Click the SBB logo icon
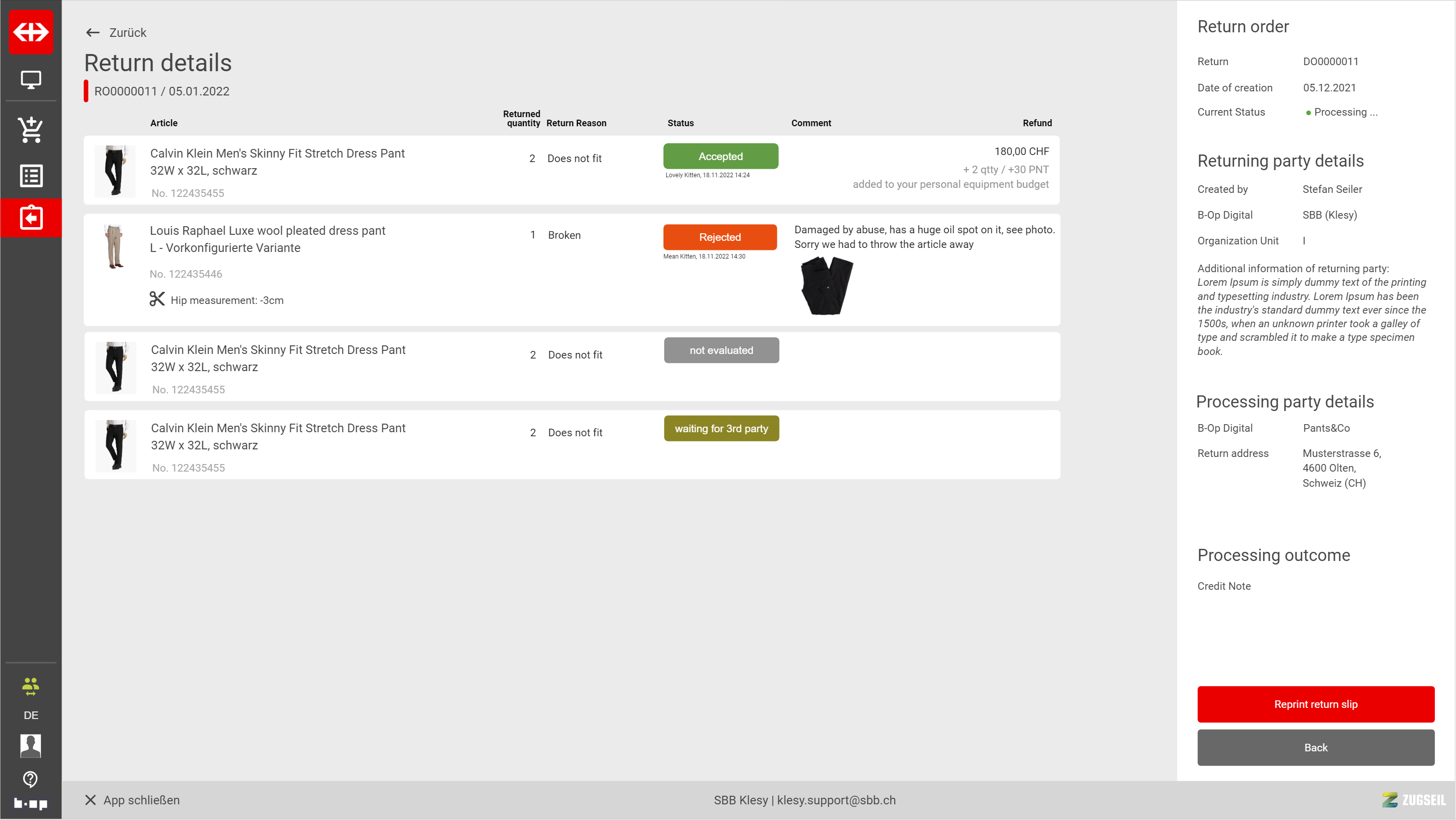Screen dimensions: 1456x820 click(31, 32)
